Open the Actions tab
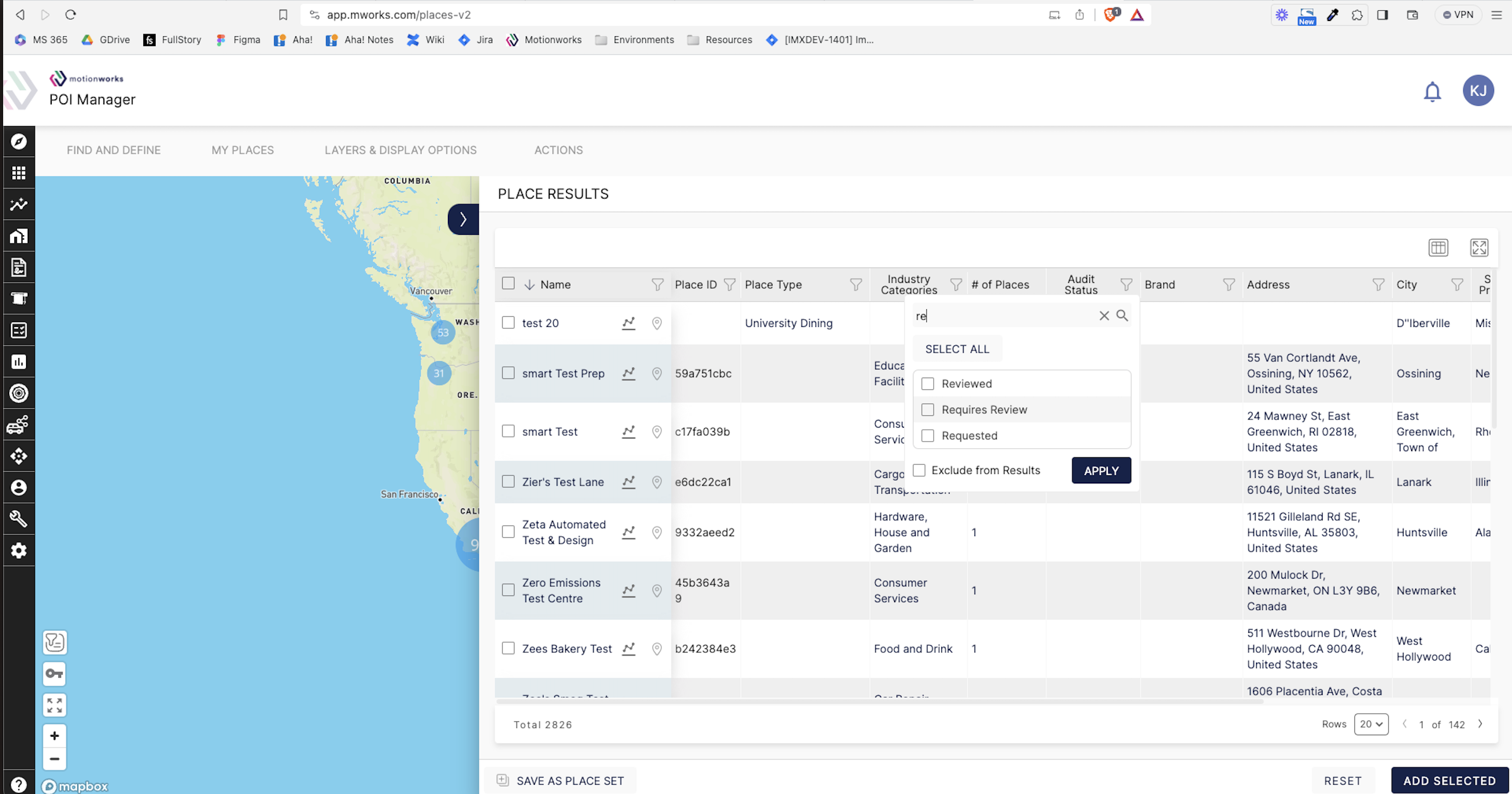The width and height of the screenshot is (1512, 794). pos(558,150)
